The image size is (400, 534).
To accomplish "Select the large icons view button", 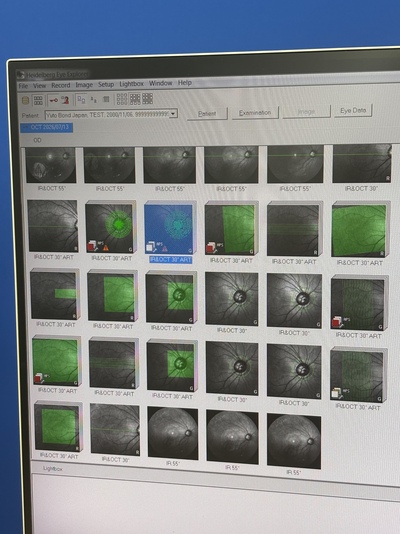I will (81, 100).
